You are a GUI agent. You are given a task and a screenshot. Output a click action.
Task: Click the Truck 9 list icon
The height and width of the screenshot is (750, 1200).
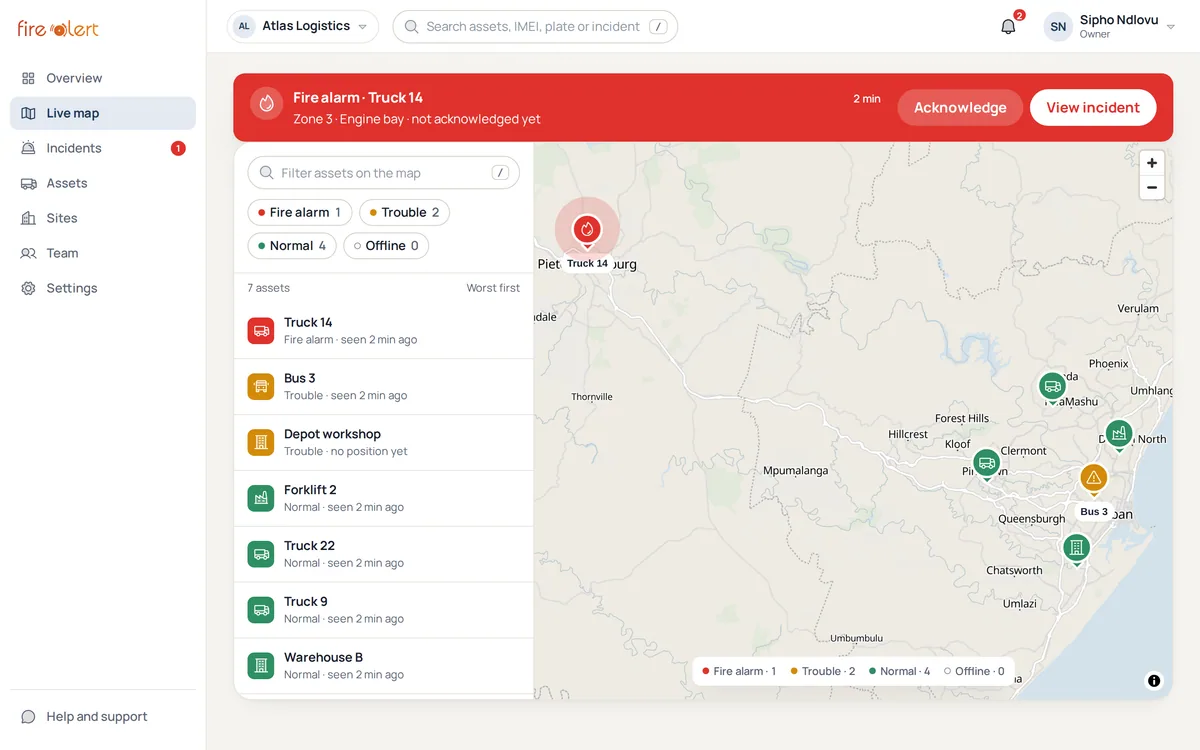(x=261, y=610)
